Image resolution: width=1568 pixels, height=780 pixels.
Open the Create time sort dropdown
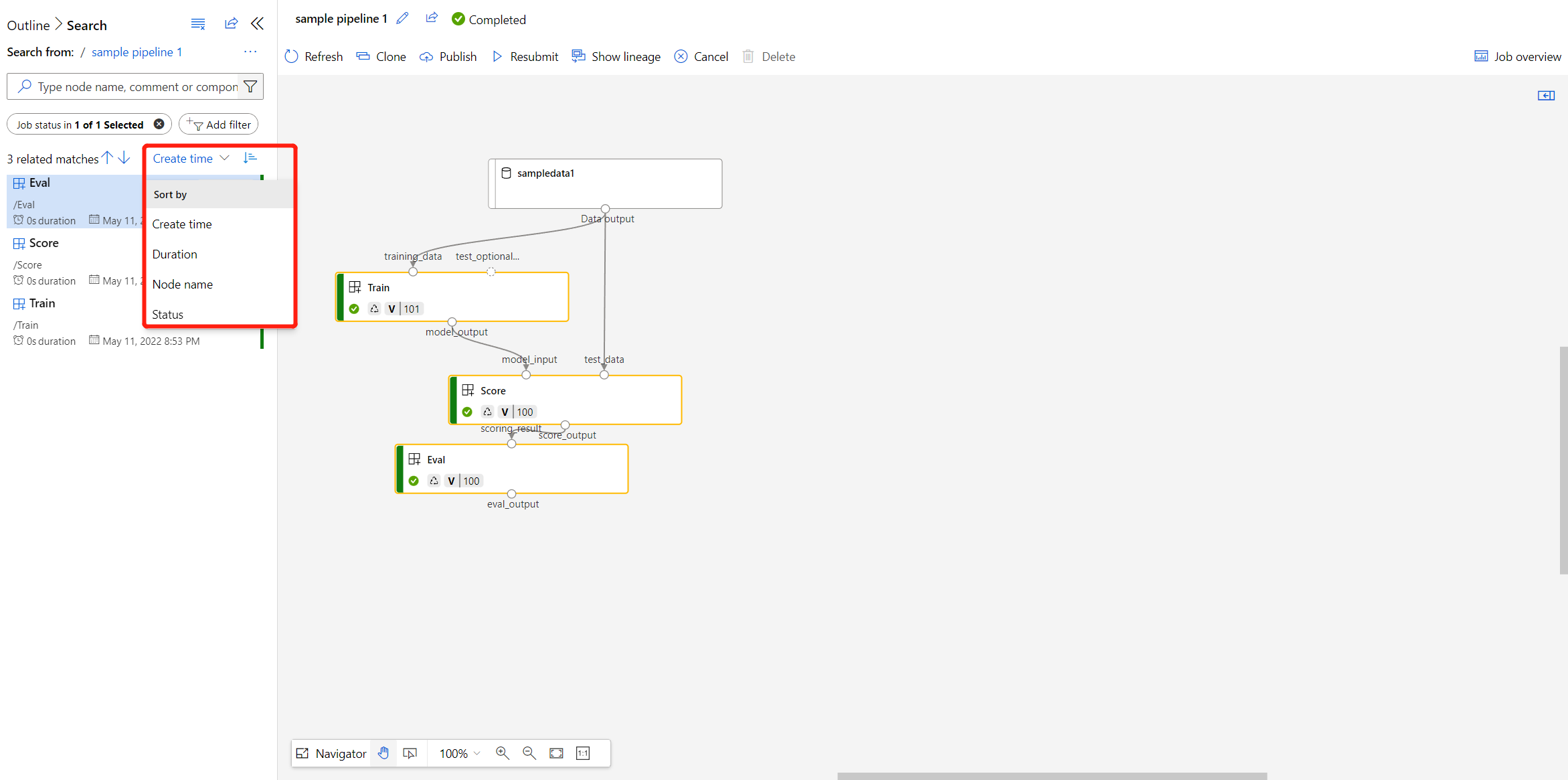point(191,159)
